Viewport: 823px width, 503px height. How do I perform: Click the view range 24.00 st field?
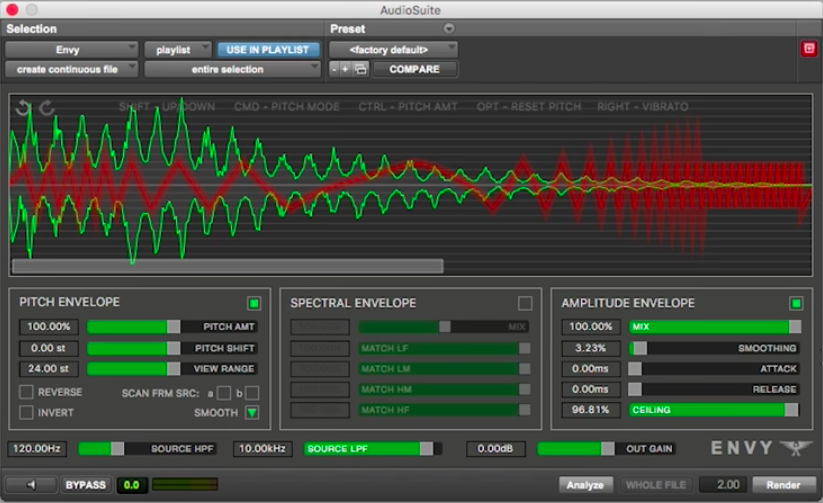(49, 369)
